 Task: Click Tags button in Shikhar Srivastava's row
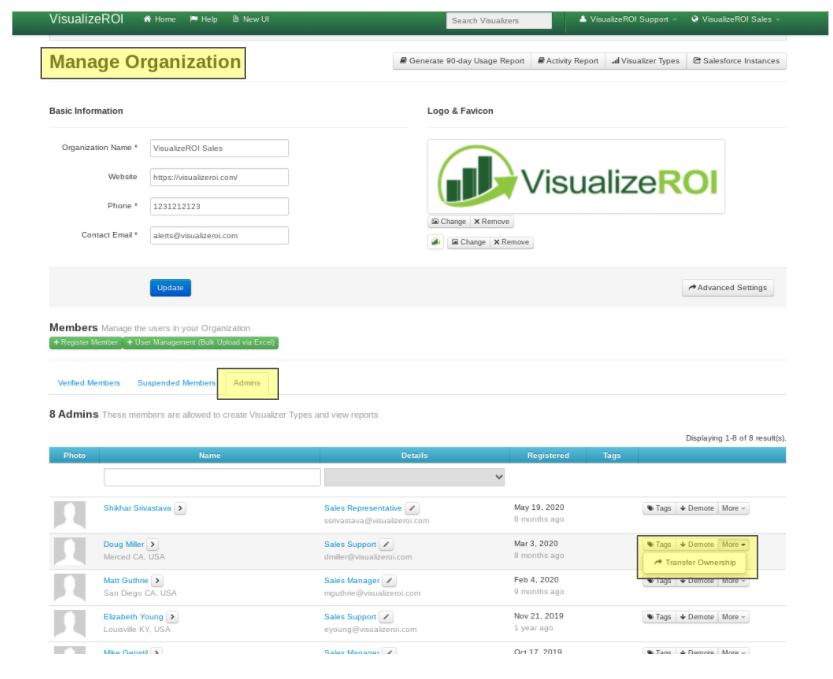click(x=659, y=508)
